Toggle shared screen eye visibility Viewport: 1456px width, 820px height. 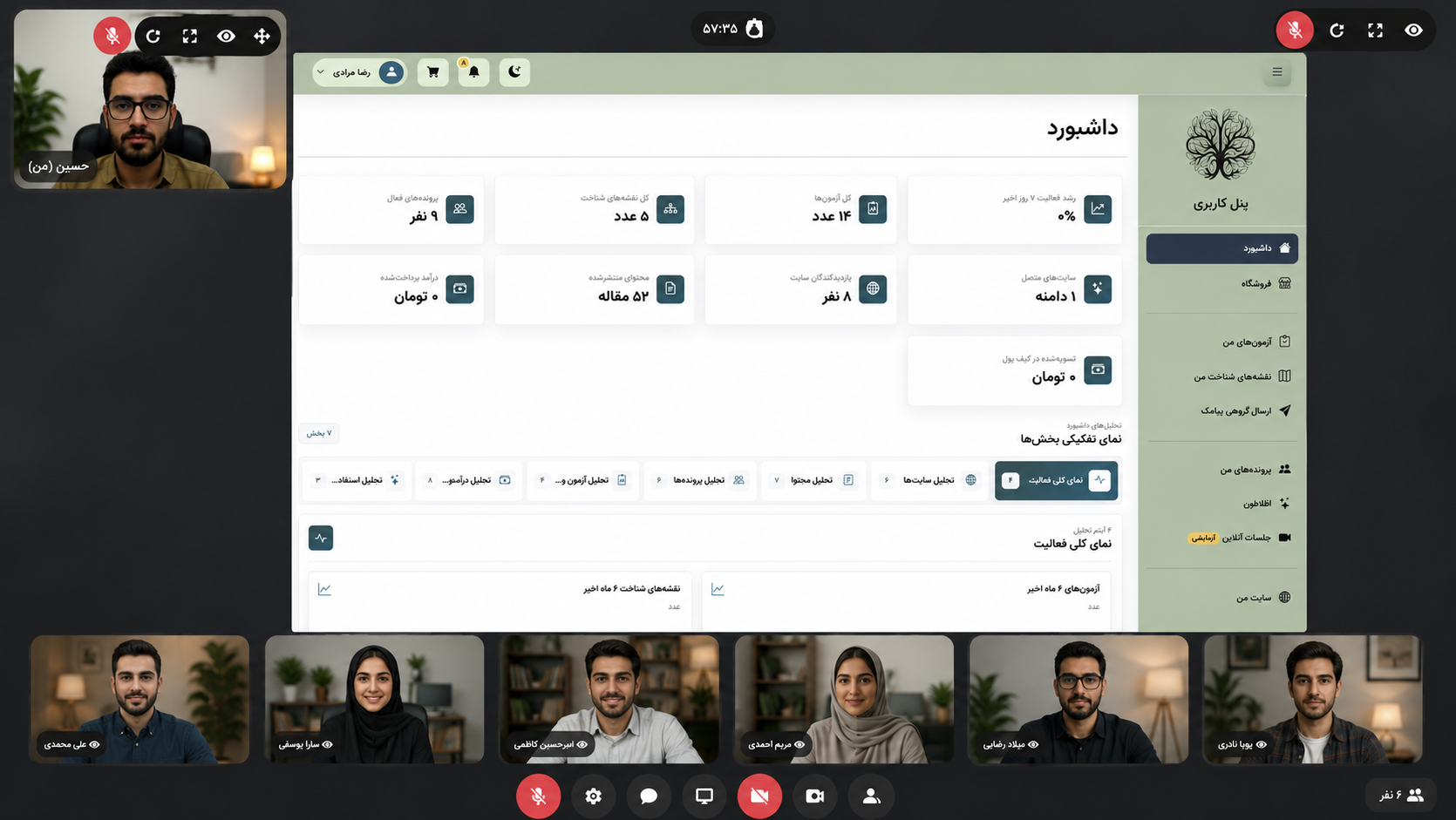pos(1414,30)
